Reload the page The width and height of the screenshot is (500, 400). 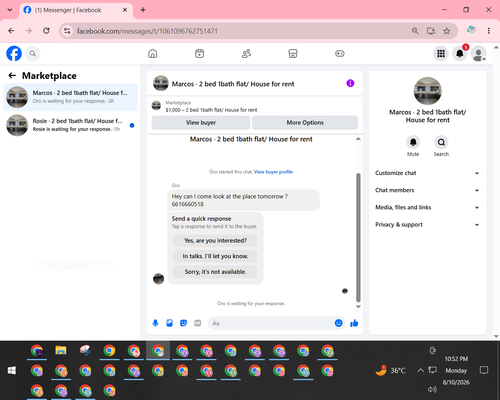46,31
